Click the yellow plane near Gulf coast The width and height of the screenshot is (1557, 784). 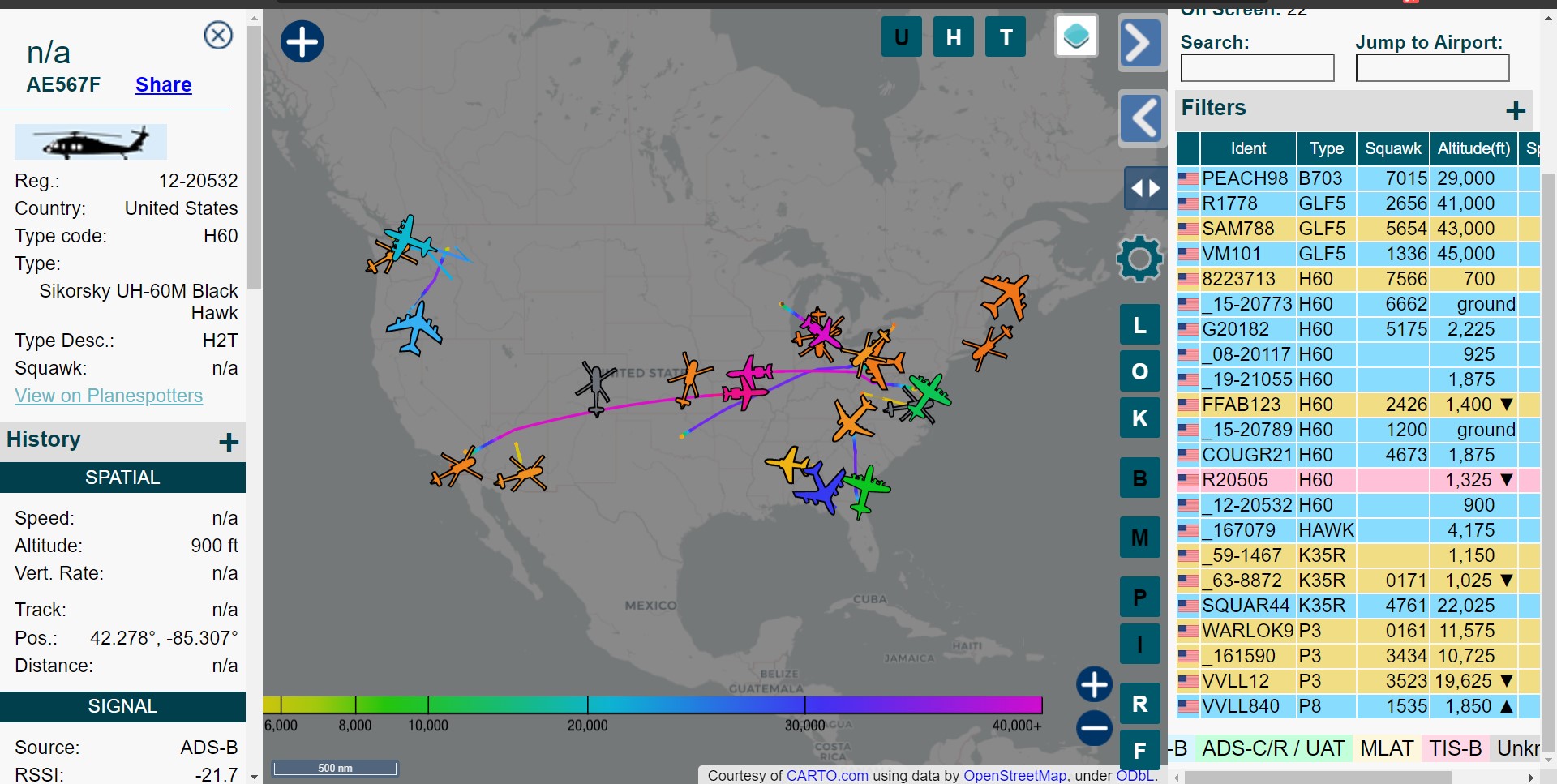[787, 465]
